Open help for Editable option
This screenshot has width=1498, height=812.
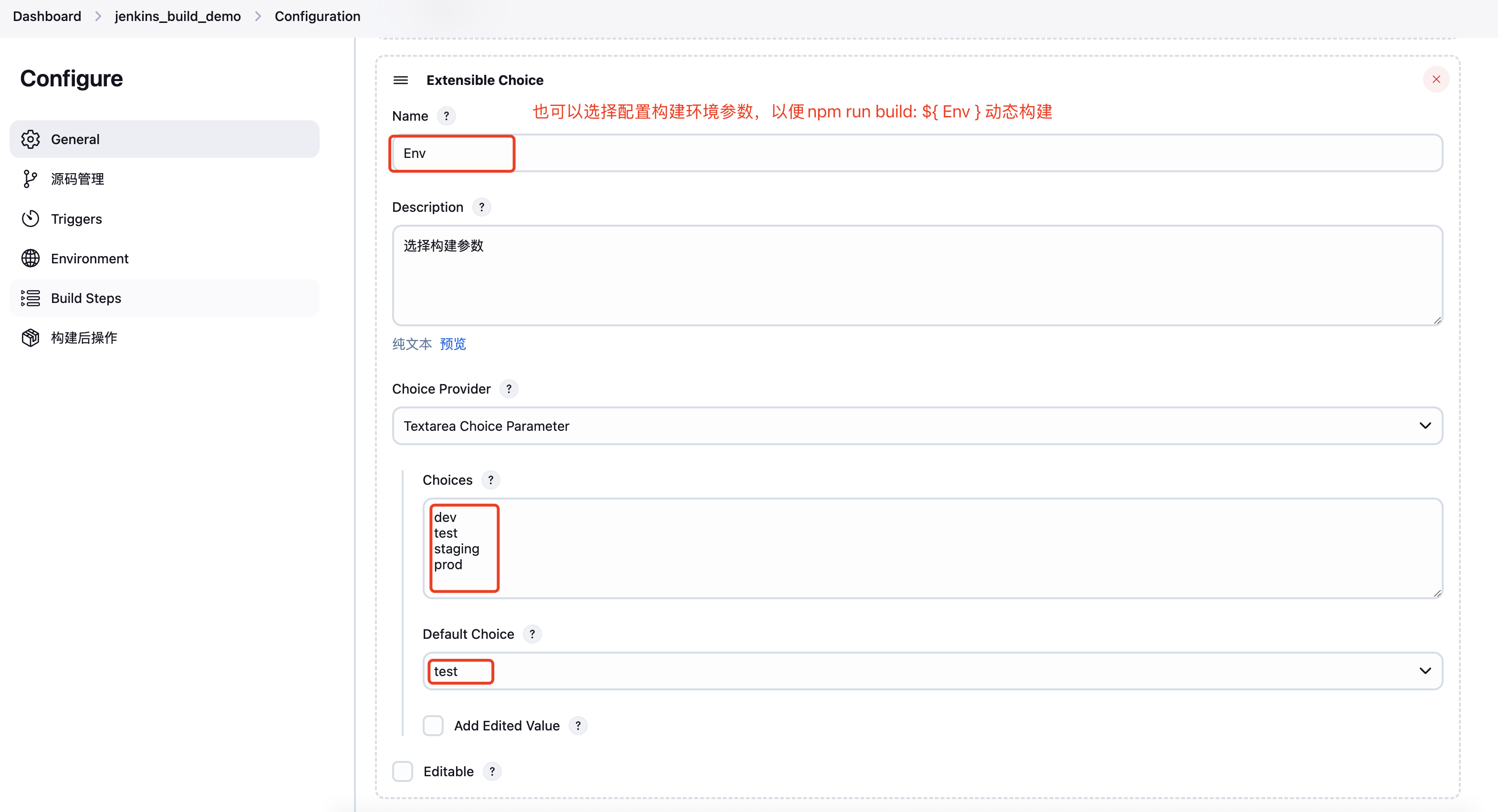[x=492, y=771]
